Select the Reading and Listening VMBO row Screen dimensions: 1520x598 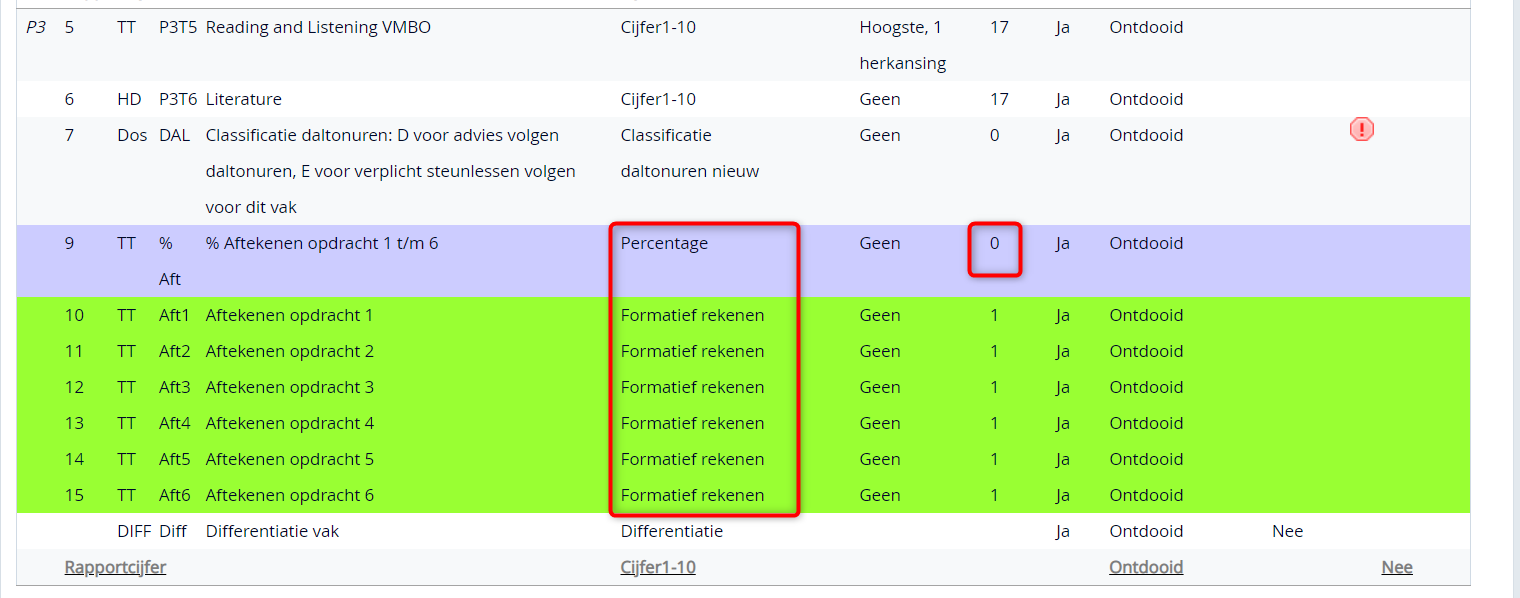[x=743, y=45]
